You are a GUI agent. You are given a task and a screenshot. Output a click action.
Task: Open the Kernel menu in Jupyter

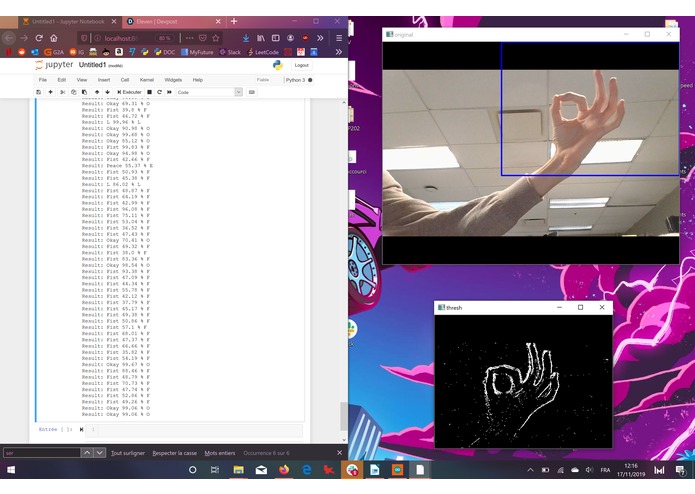point(147,80)
